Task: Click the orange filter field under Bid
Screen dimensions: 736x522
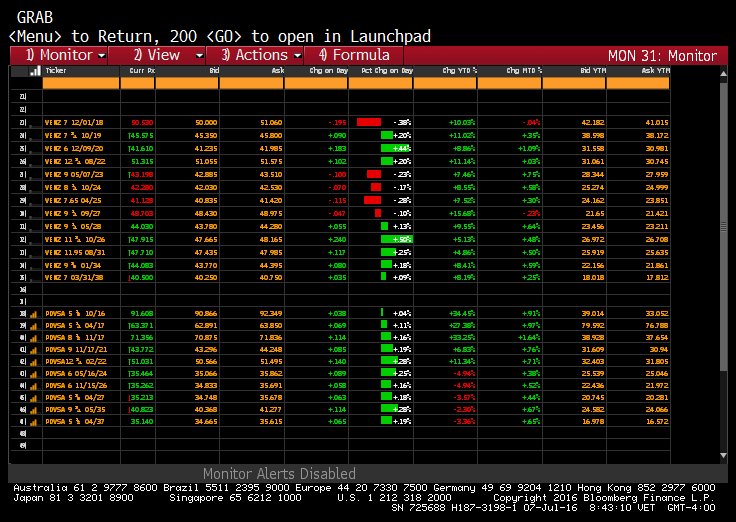Action: pyautogui.click(x=187, y=83)
